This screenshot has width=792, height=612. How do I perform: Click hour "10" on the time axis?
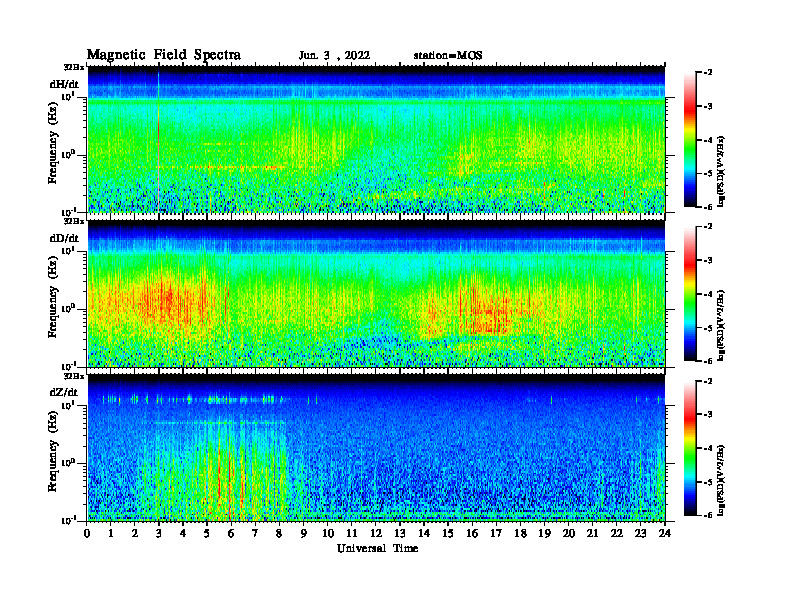point(328,533)
